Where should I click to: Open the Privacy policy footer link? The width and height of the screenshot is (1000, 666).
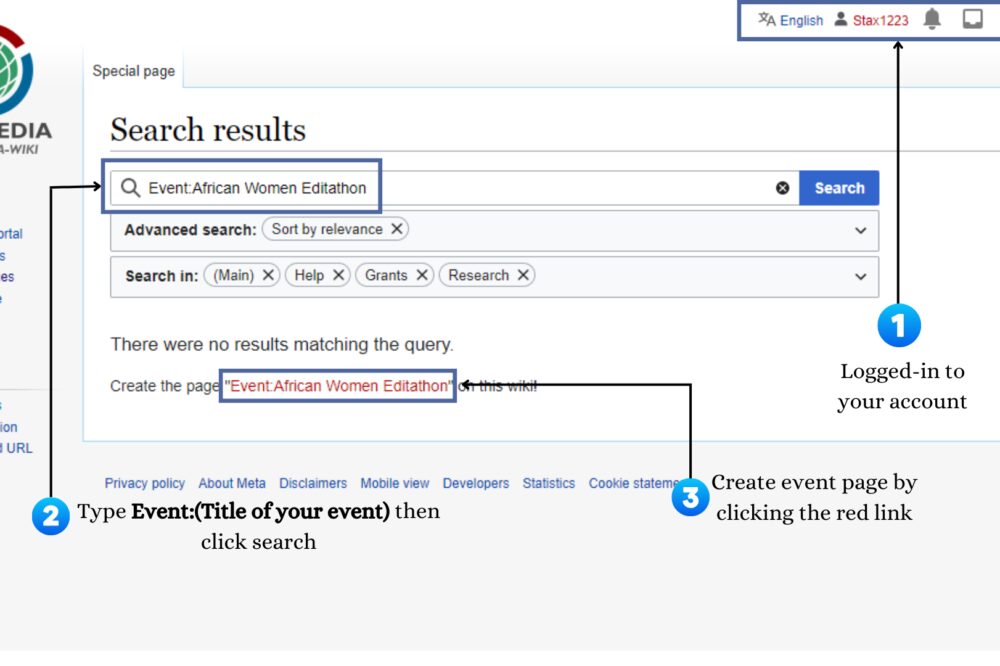click(145, 483)
